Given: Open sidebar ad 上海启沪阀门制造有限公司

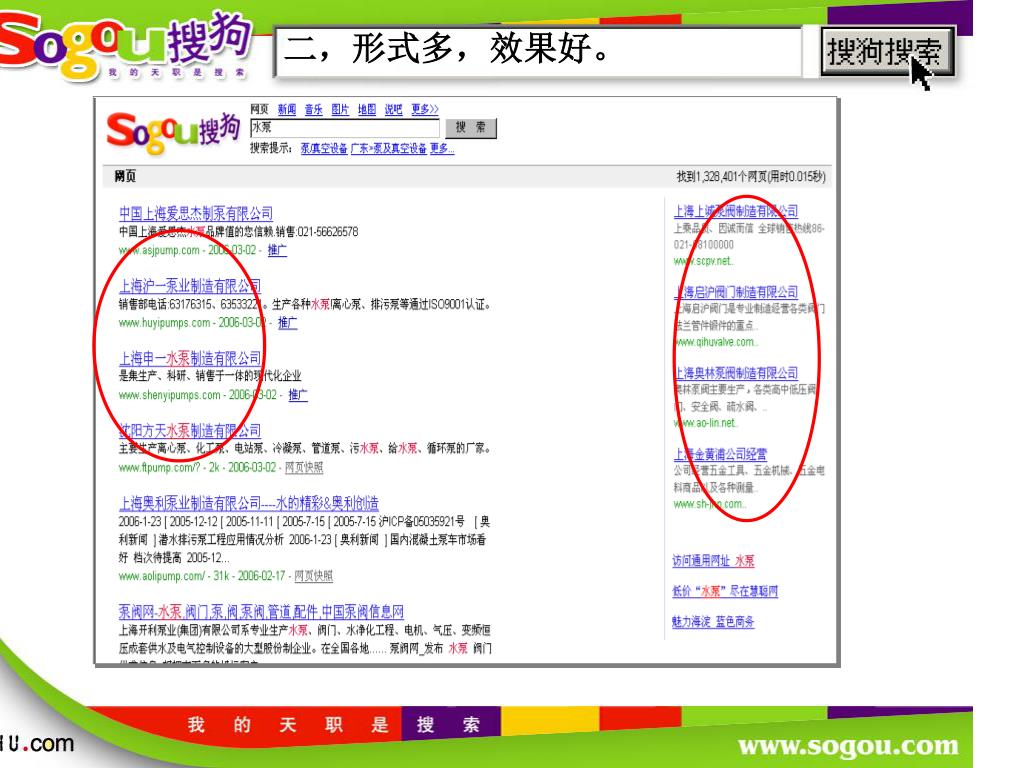Looking at the screenshot, I should (x=736, y=292).
